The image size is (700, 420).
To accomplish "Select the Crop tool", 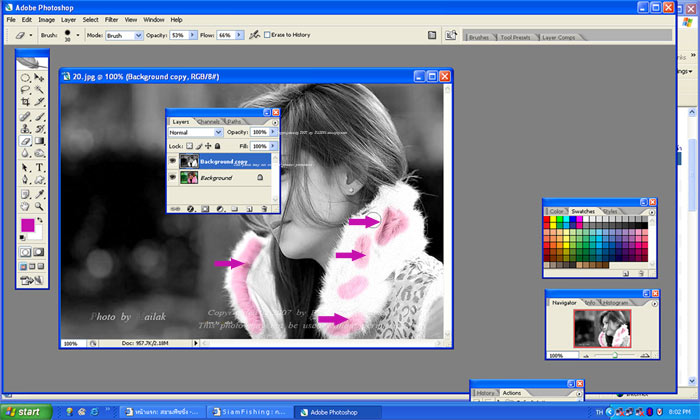I will pos(25,102).
